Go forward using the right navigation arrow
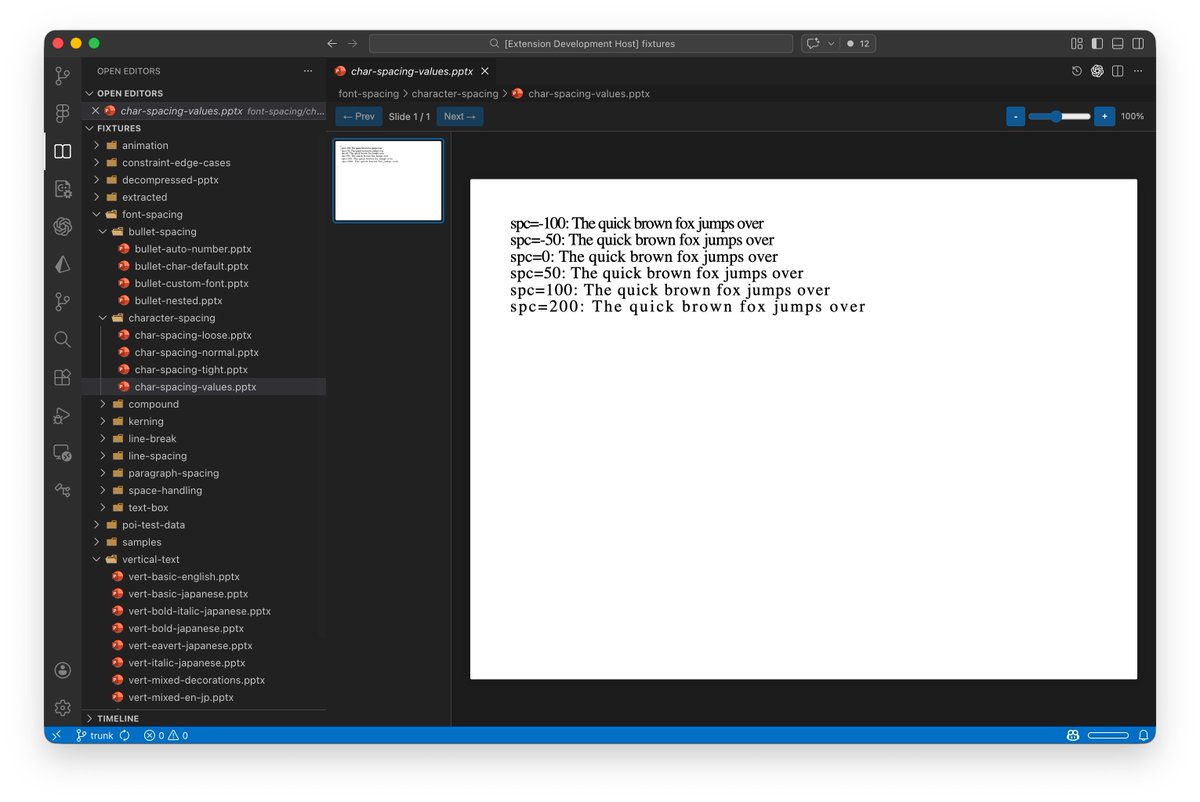 (352, 44)
